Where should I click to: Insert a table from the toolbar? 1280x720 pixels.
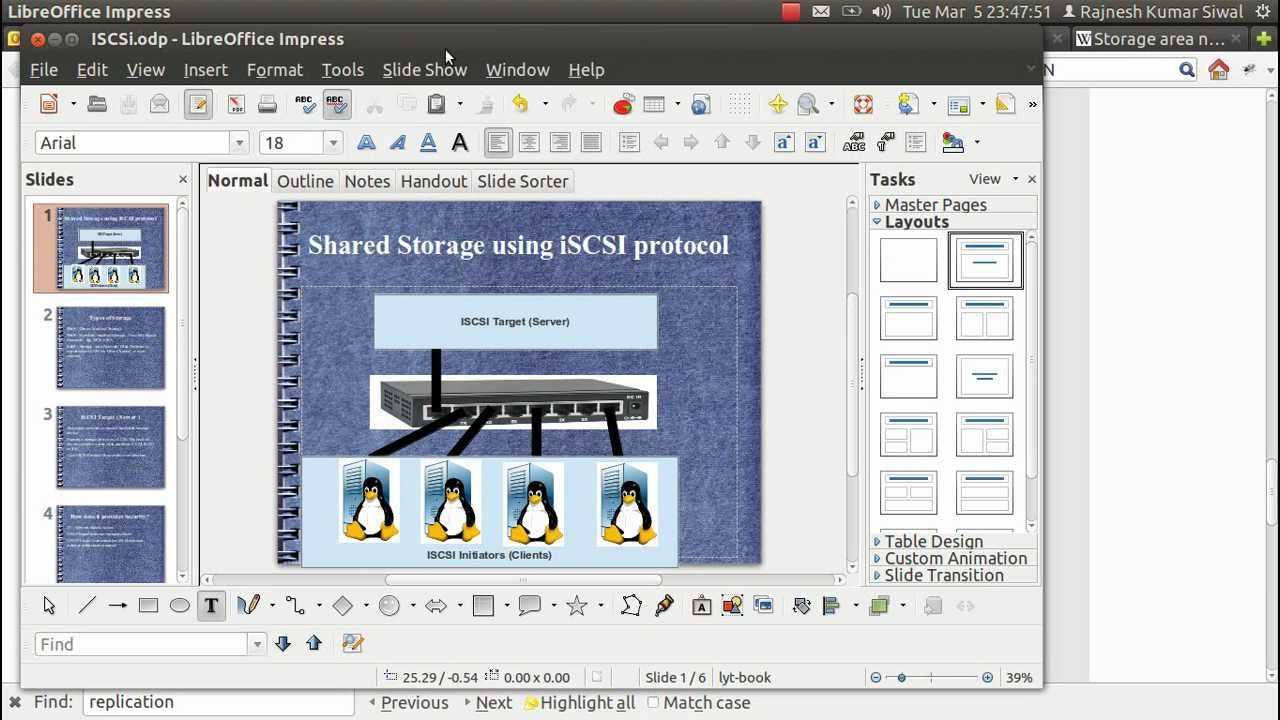click(654, 104)
